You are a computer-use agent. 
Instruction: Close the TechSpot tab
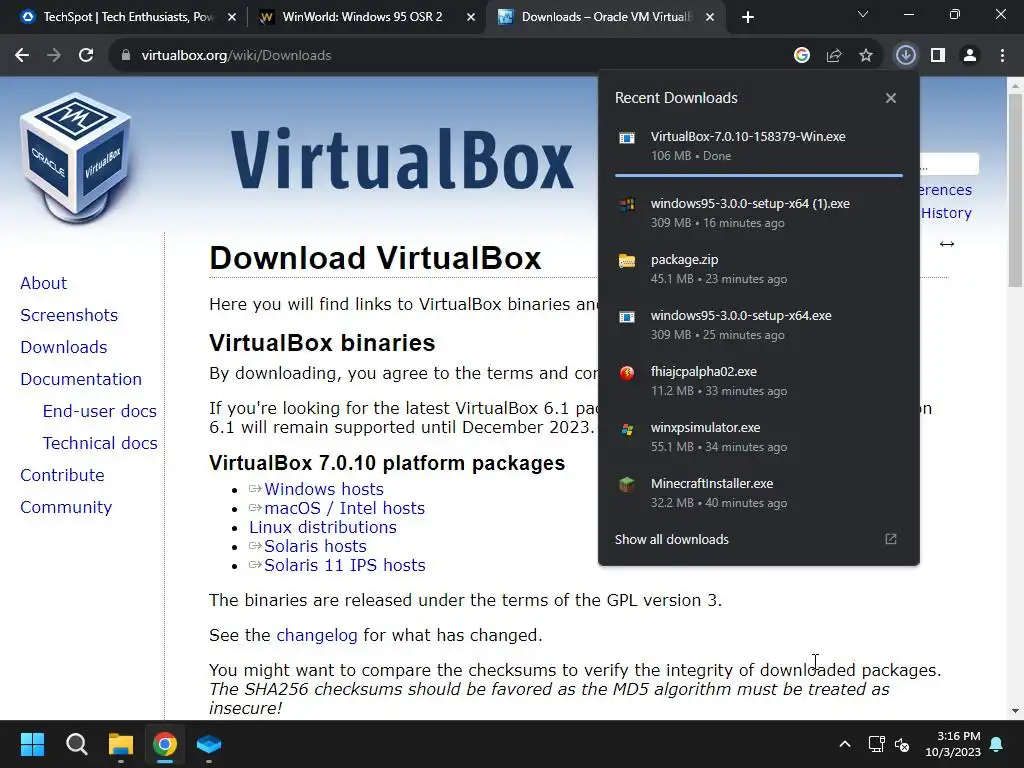point(232,18)
